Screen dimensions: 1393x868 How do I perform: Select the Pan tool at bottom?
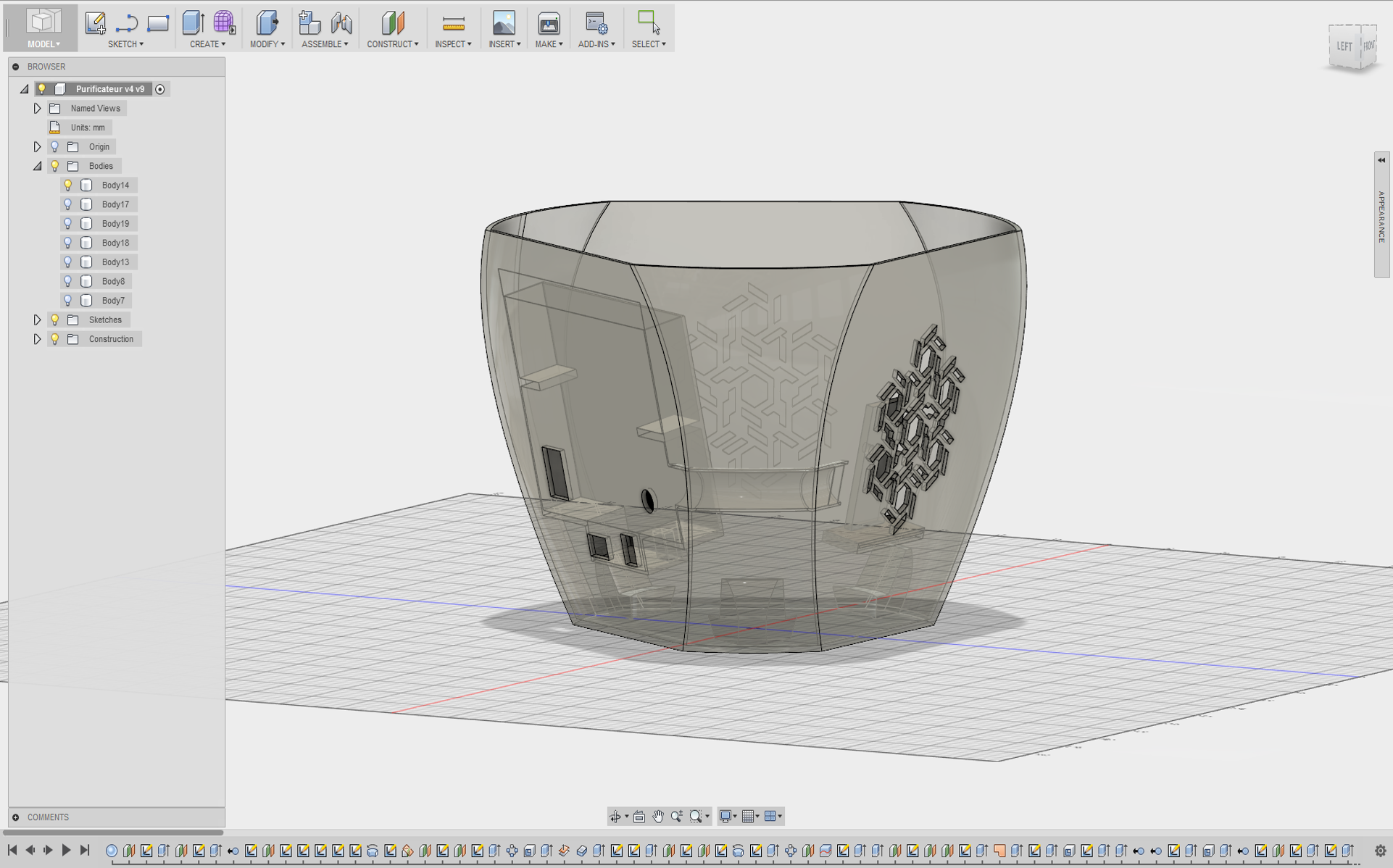tap(657, 816)
